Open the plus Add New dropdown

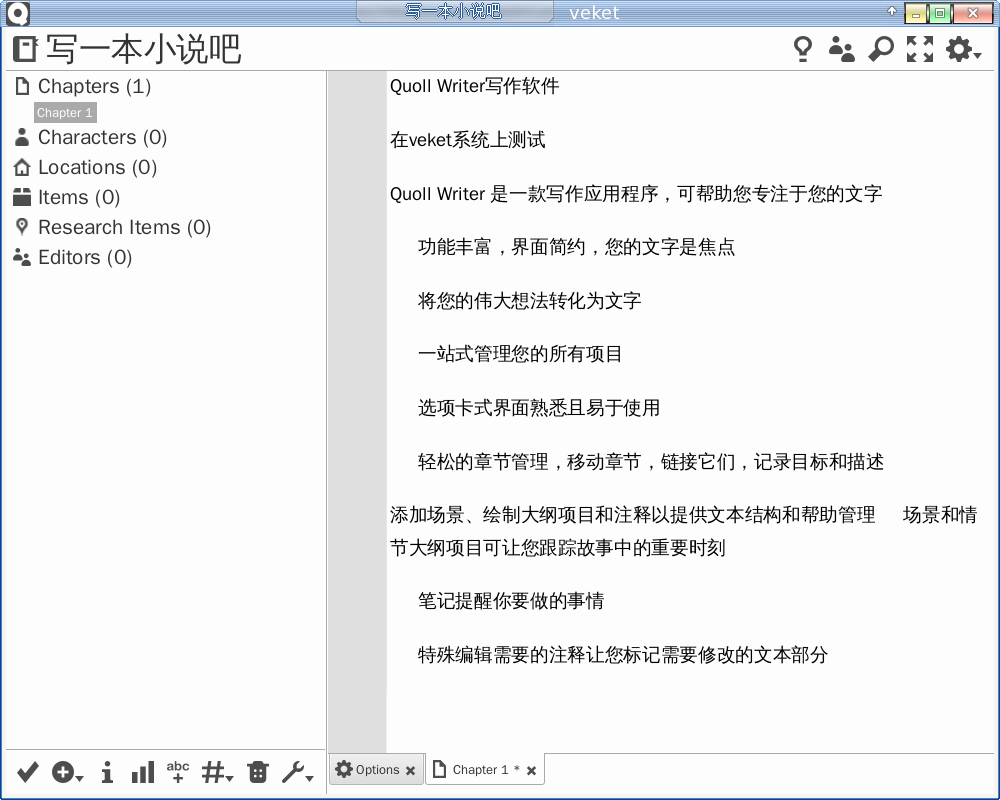point(67,772)
